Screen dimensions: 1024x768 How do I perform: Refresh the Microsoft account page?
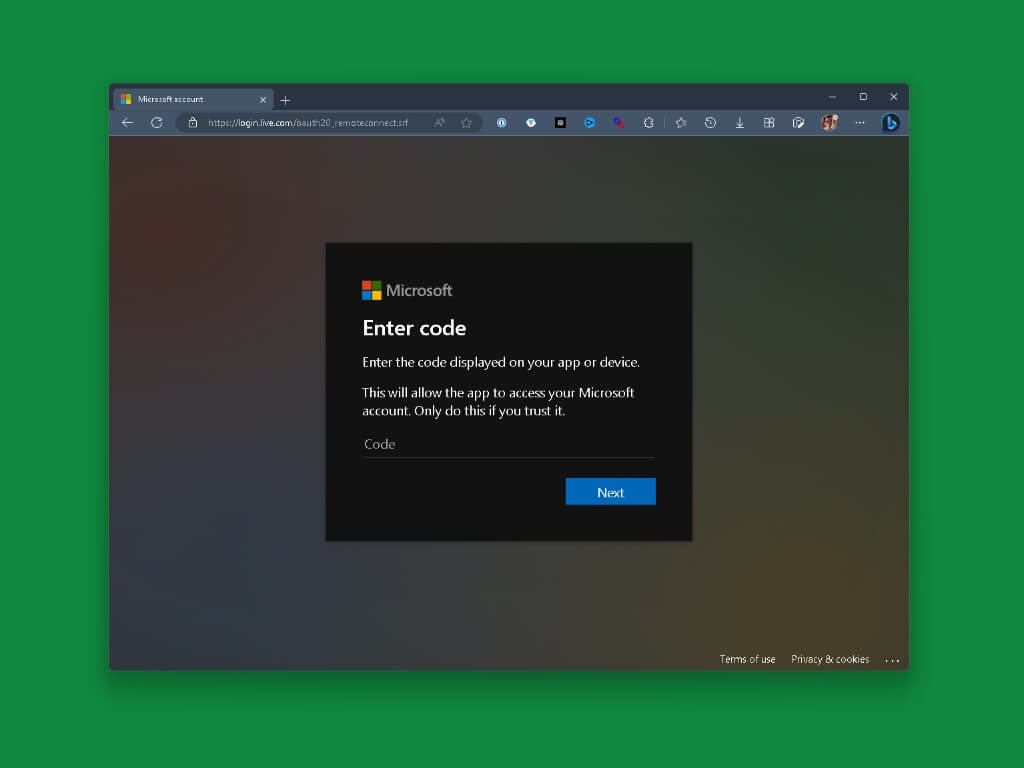click(157, 122)
